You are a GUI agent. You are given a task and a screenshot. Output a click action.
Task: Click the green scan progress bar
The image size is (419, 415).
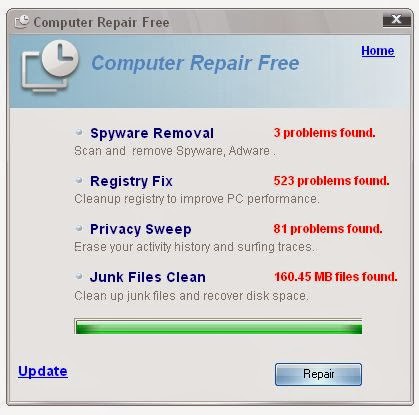(218, 326)
